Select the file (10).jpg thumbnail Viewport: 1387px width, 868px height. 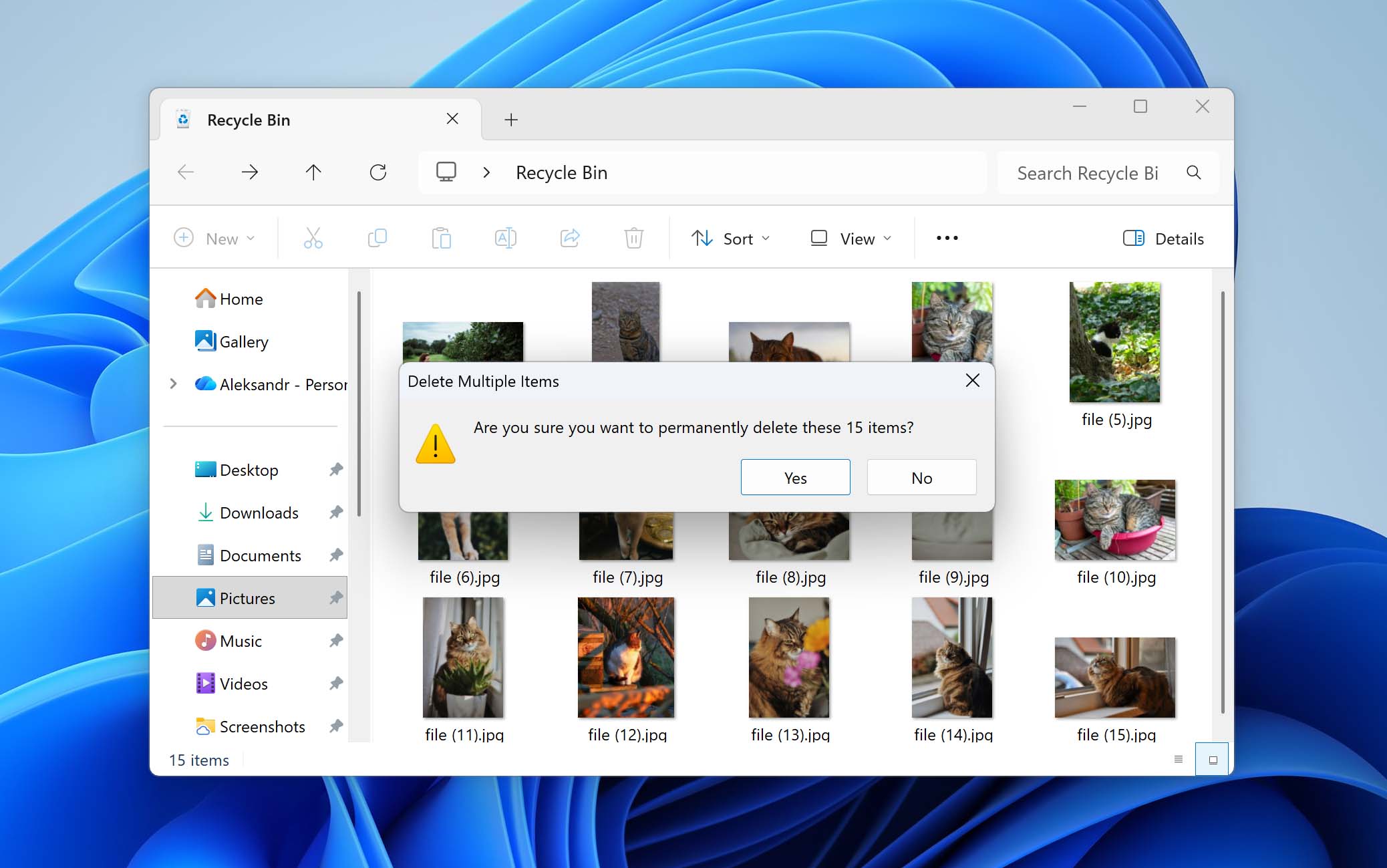click(x=1114, y=521)
